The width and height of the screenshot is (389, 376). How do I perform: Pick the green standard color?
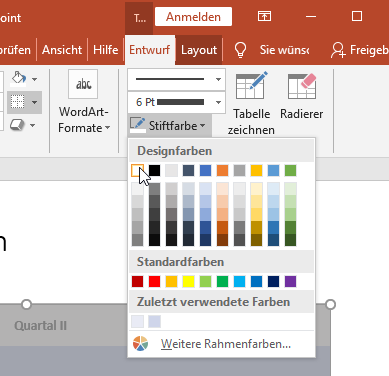coord(222,281)
